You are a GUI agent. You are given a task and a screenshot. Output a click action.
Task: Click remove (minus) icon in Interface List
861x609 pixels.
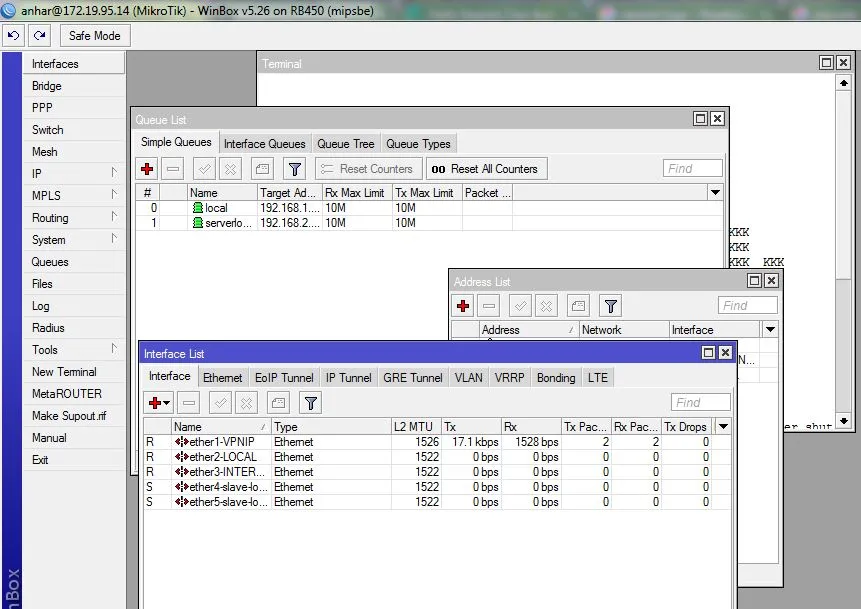[x=189, y=403]
